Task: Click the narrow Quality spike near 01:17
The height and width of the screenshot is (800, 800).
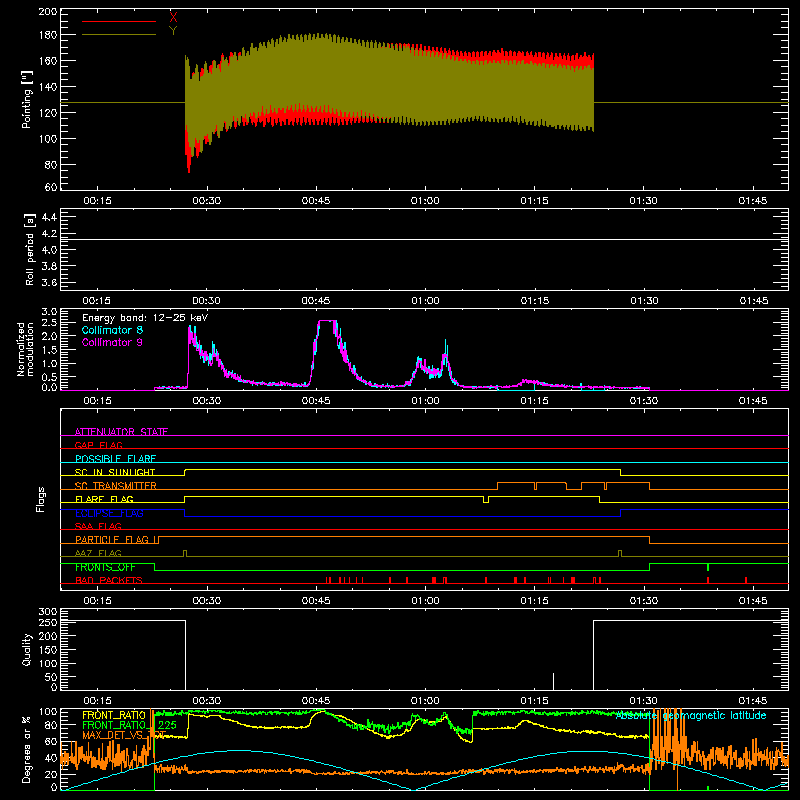Action: [554, 682]
